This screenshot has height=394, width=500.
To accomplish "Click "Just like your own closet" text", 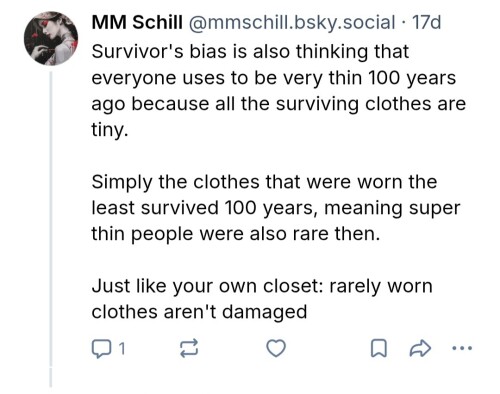I will pyautogui.click(x=205, y=286).
